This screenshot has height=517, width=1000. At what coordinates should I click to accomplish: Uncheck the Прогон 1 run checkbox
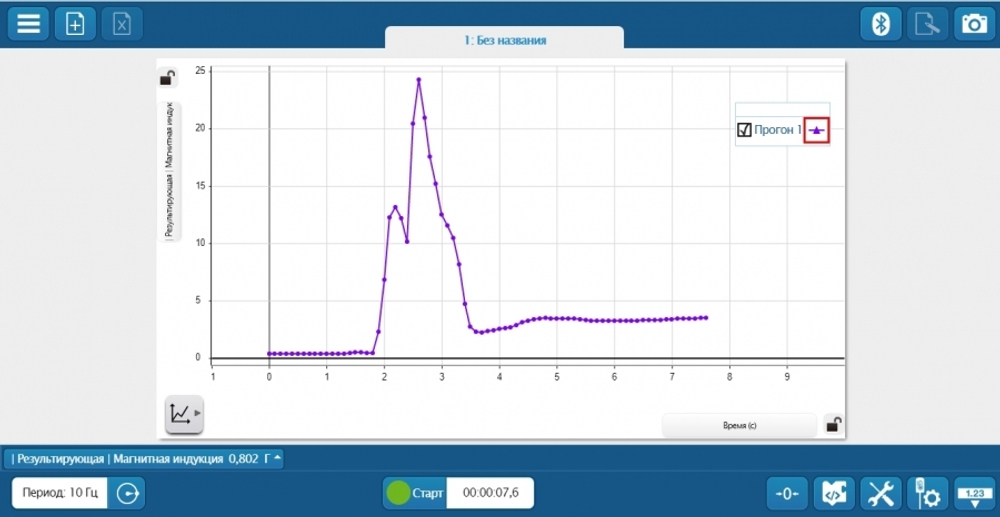tap(744, 130)
